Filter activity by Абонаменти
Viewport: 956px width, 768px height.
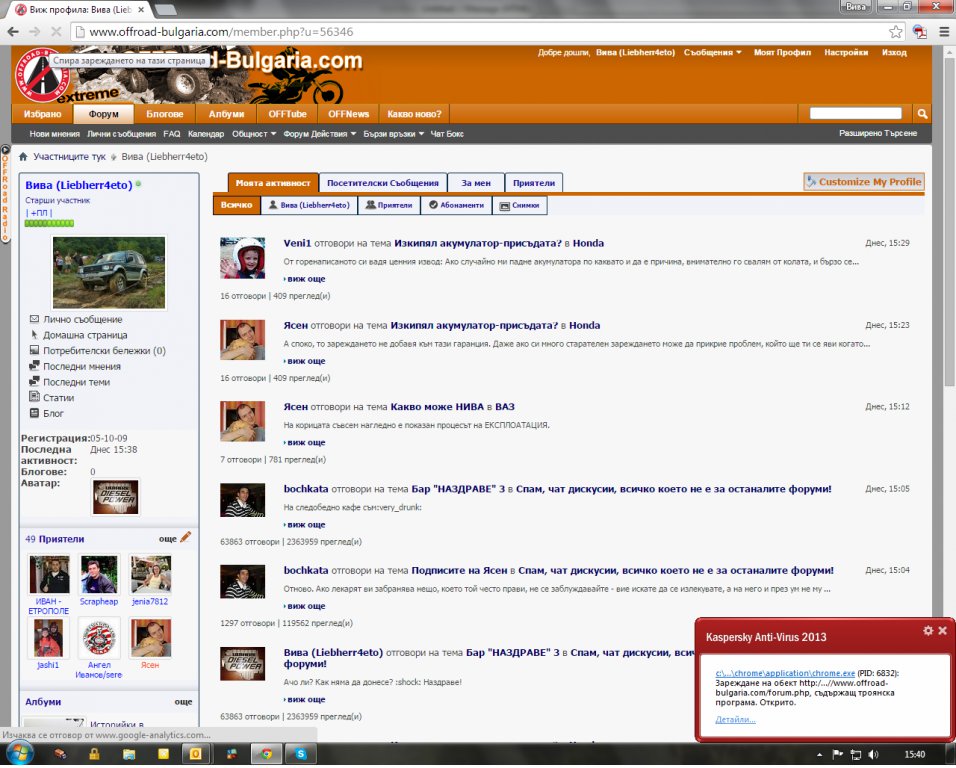(x=456, y=205)
